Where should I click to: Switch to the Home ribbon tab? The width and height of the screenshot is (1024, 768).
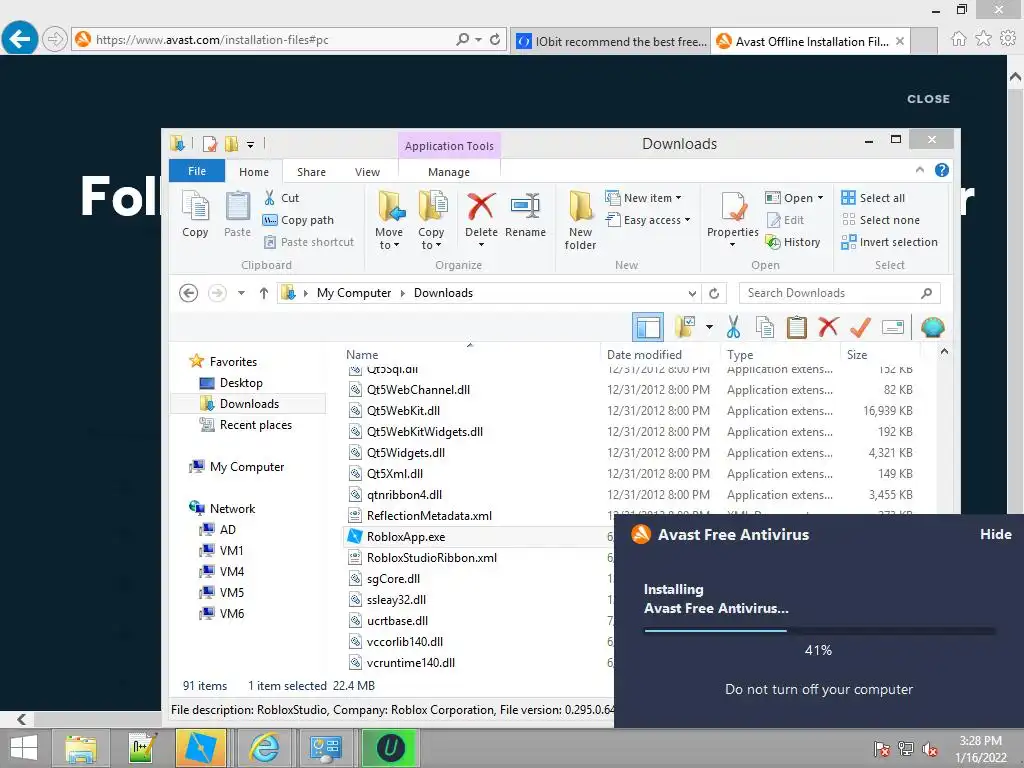tap(253, 172)
